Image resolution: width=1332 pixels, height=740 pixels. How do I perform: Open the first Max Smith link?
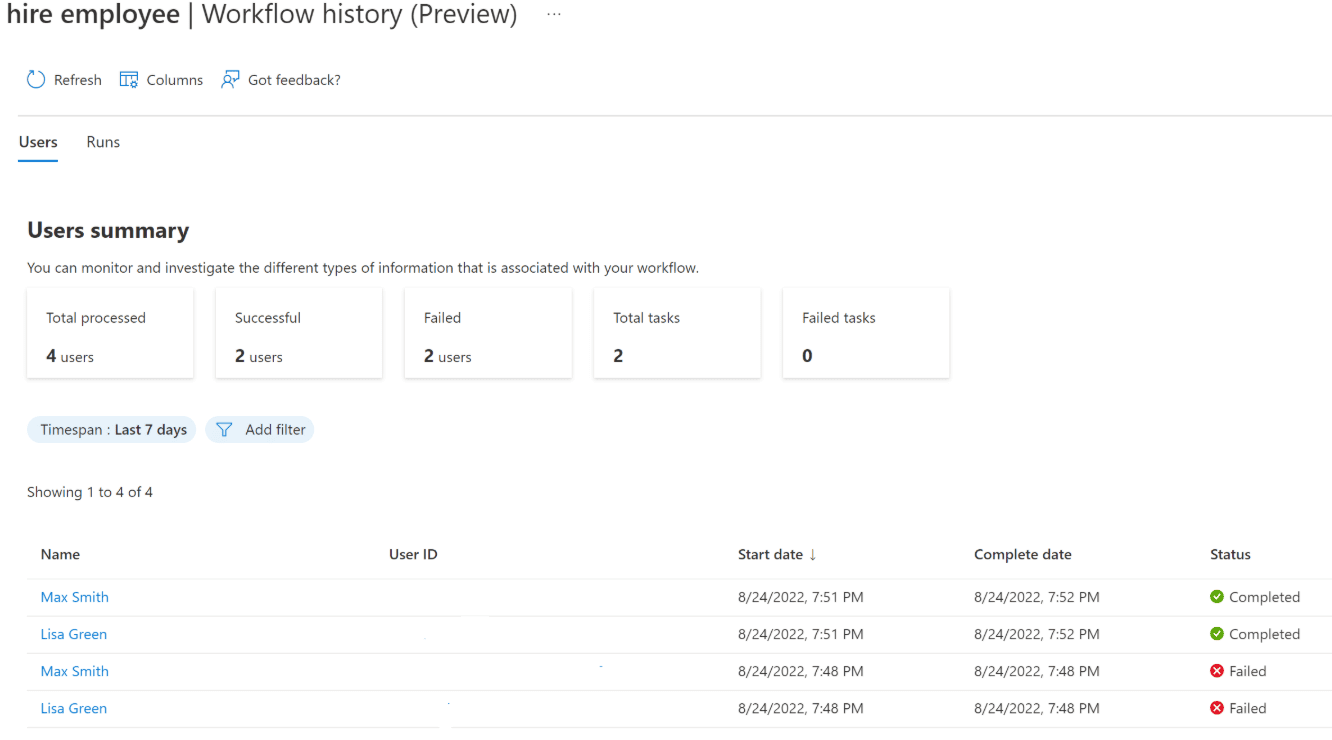pyautogui.click(x=75, y=597)
